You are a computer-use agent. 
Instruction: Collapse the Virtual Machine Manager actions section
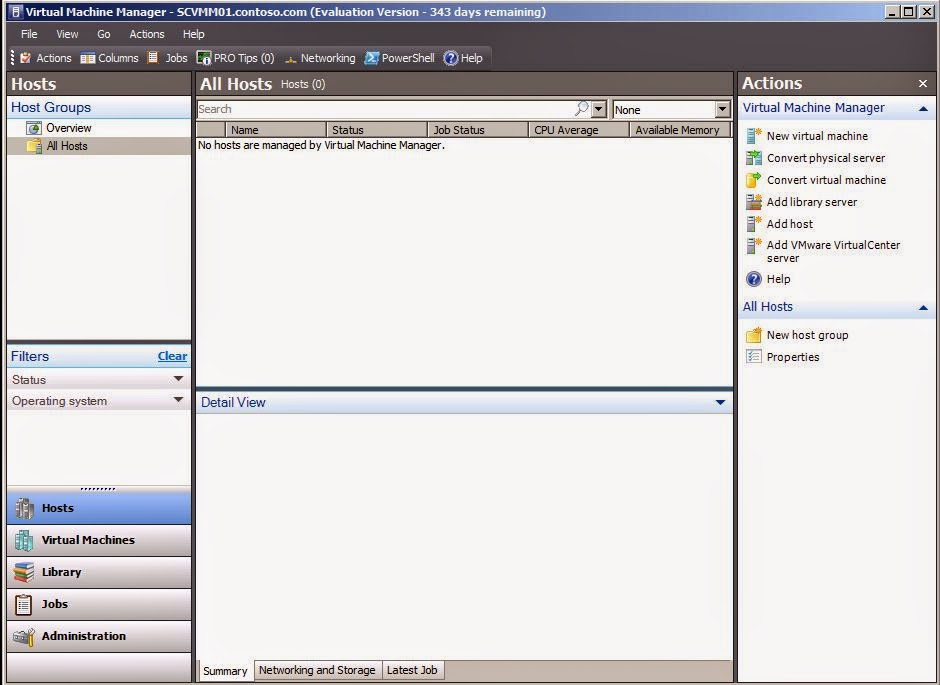[923, 108]
